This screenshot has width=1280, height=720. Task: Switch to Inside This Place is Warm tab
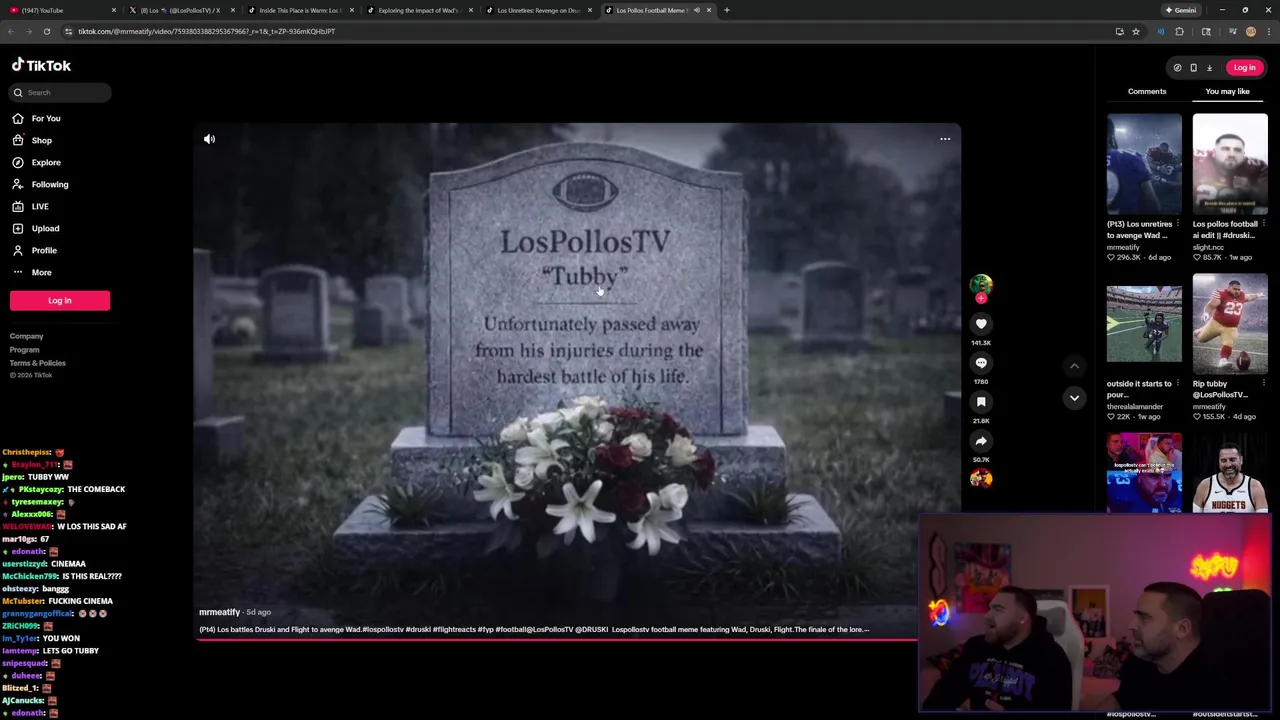(299, 10)
